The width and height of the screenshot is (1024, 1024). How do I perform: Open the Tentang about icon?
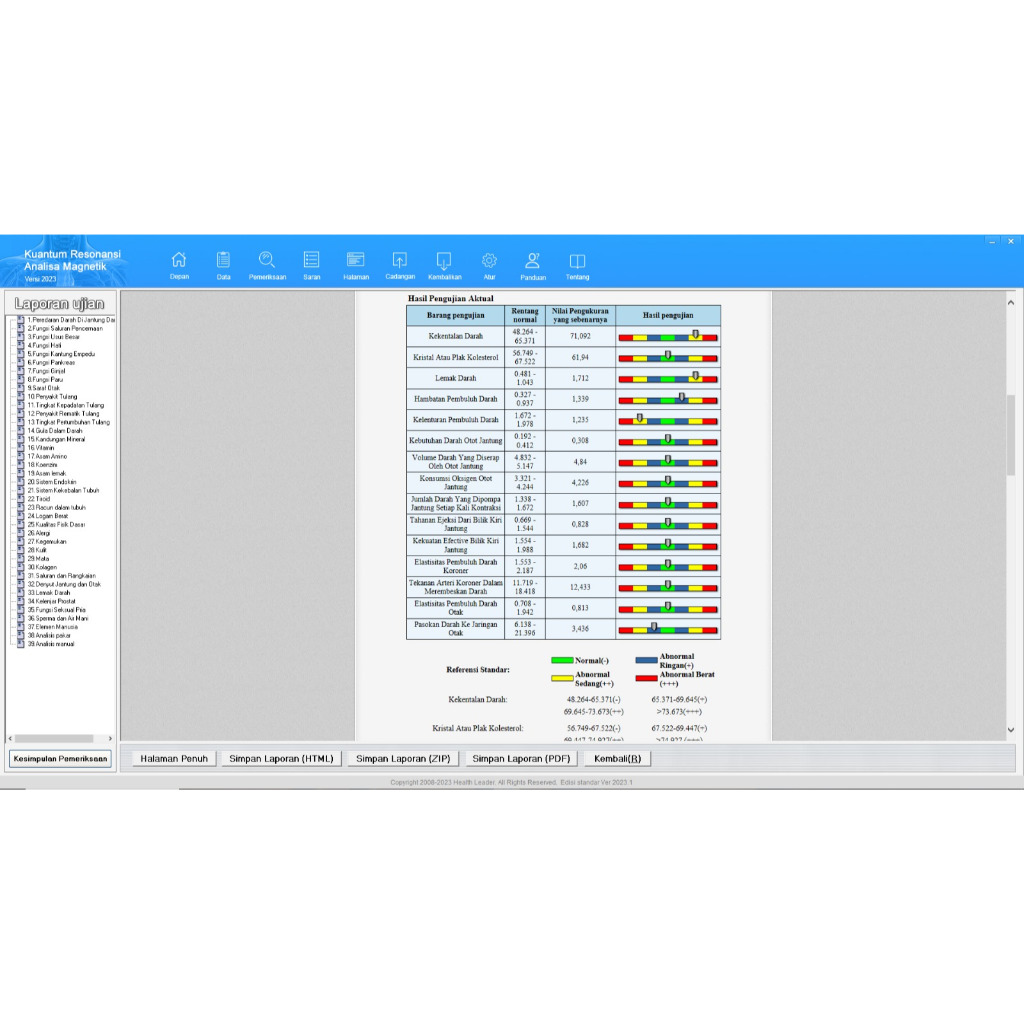click(577, 261)
